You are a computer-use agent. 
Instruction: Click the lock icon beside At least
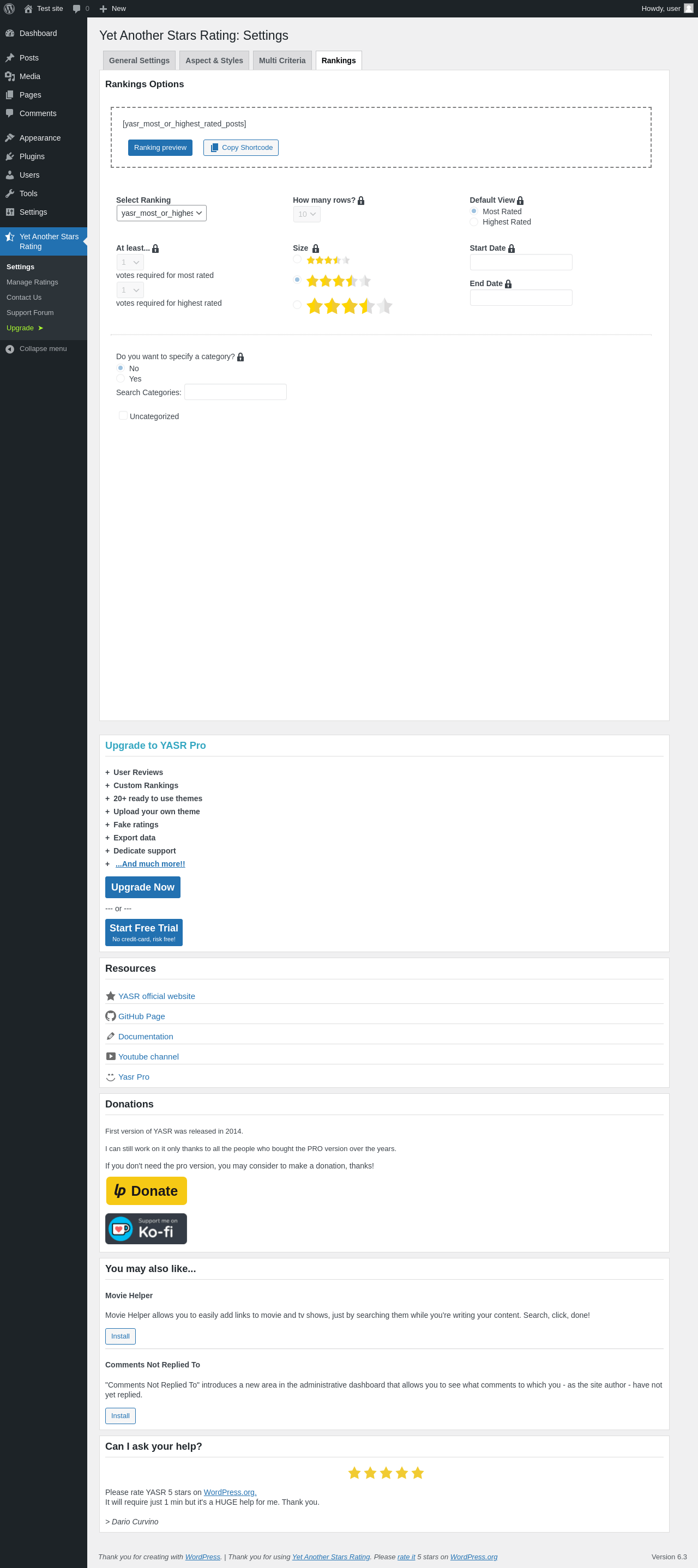pyautogui.click(x=155, y=249)
